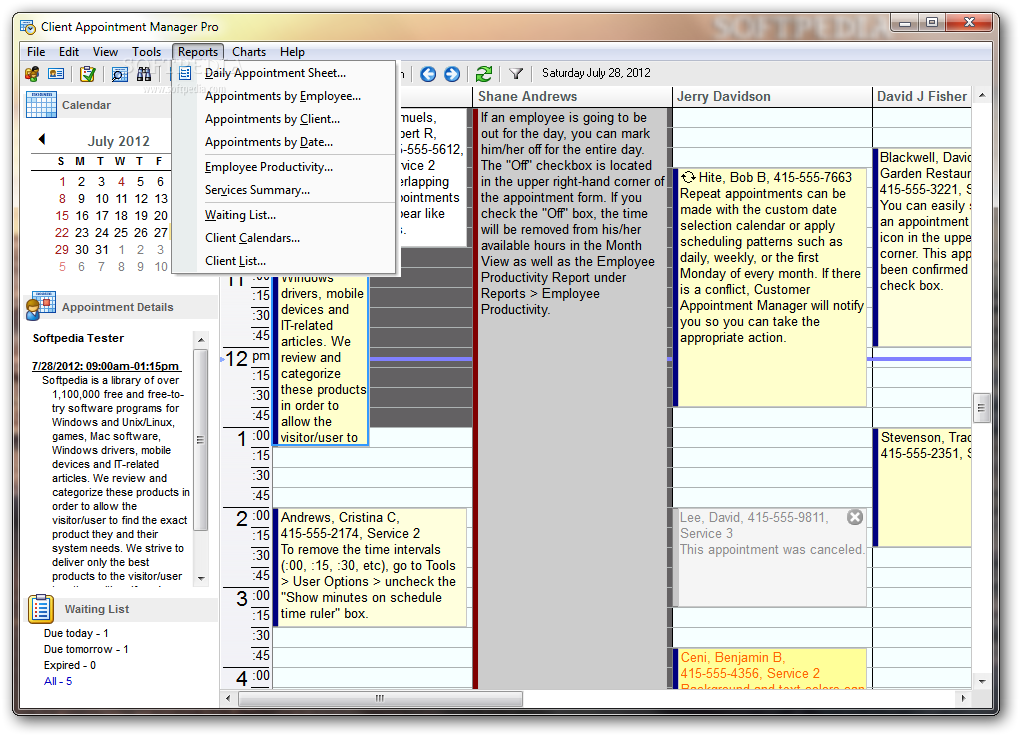Click the cancel X icon on Lee, David appointment
1020x736 pixels.
[855, 517]
